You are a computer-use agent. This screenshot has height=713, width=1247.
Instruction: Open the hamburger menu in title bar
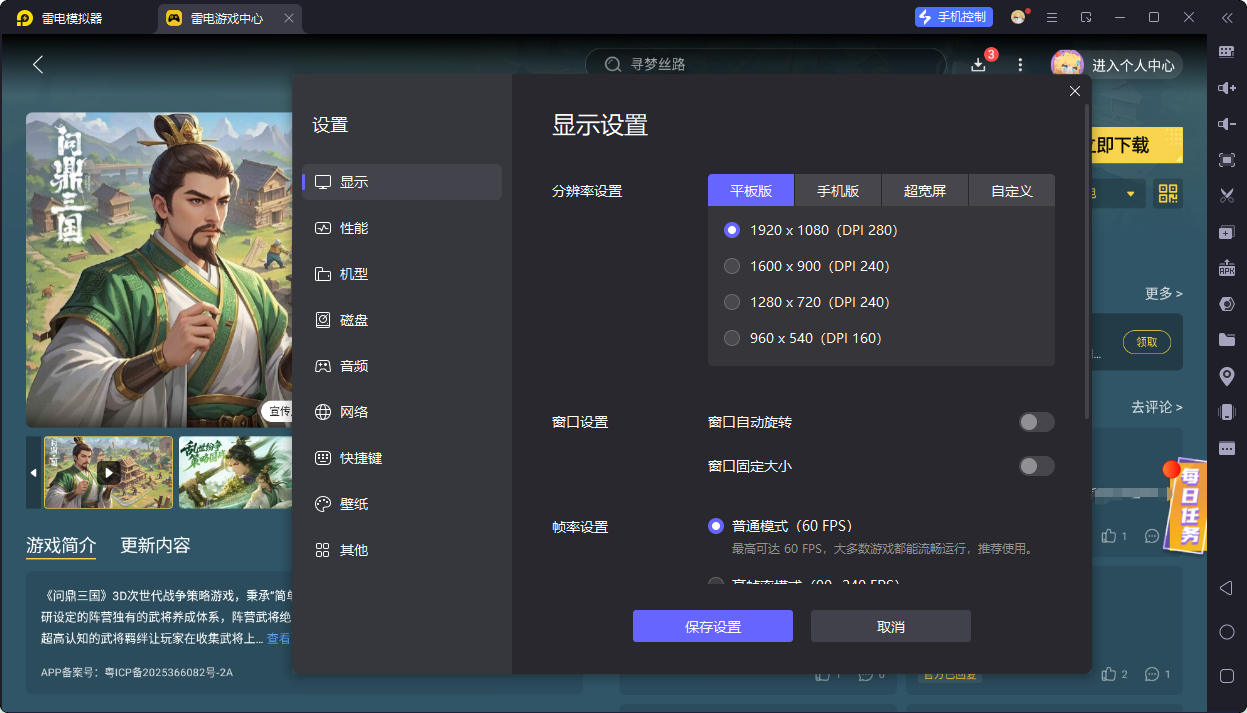click(1052, 17)
